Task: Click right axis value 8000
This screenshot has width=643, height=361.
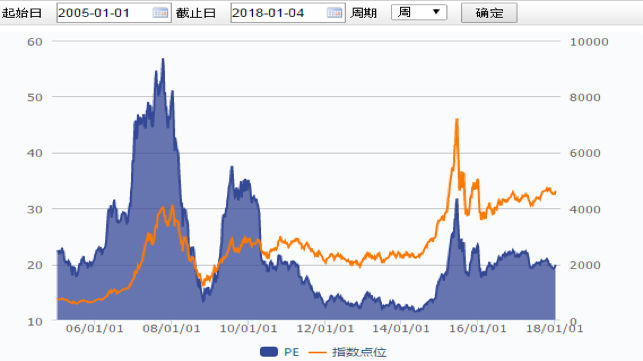Action: 585,98
